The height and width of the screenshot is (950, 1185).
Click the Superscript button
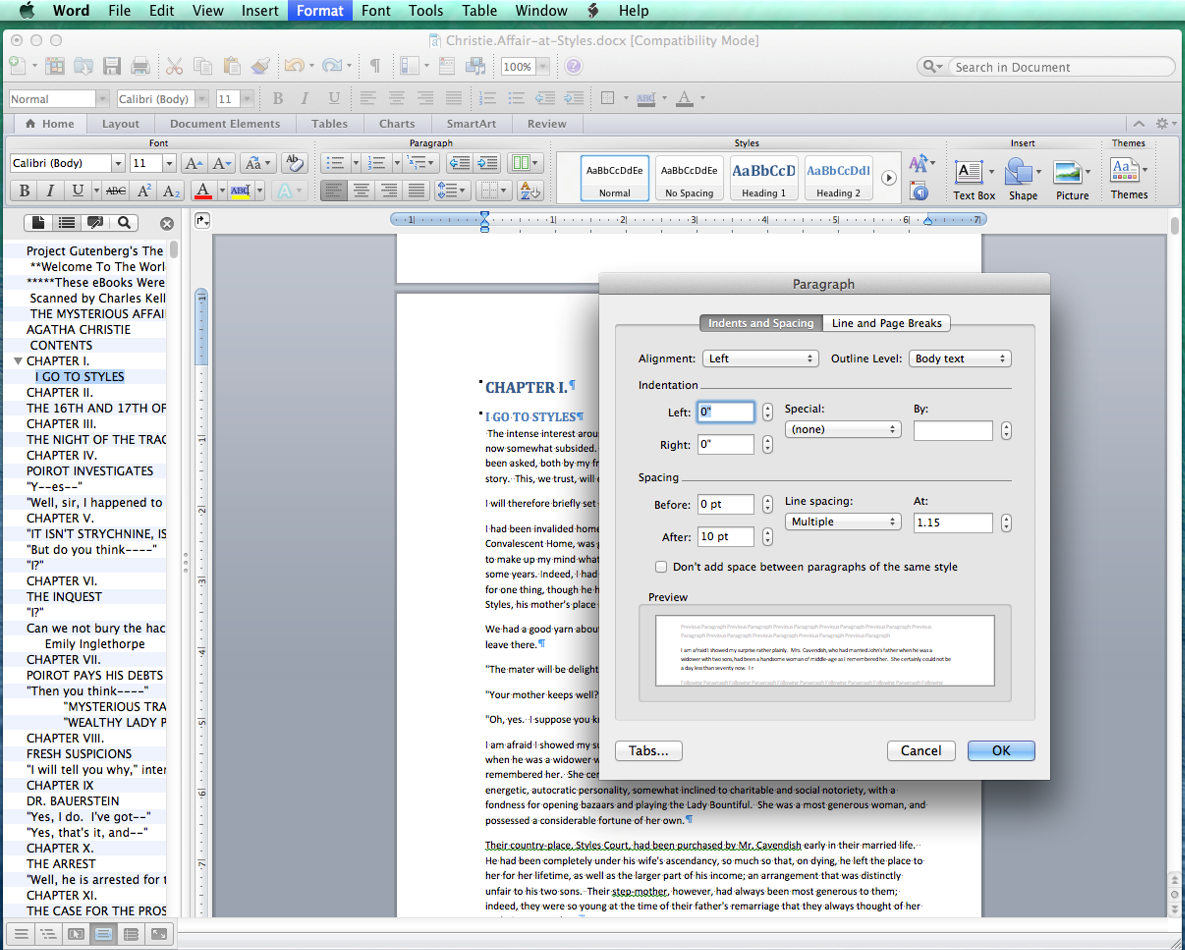[145, 191]
